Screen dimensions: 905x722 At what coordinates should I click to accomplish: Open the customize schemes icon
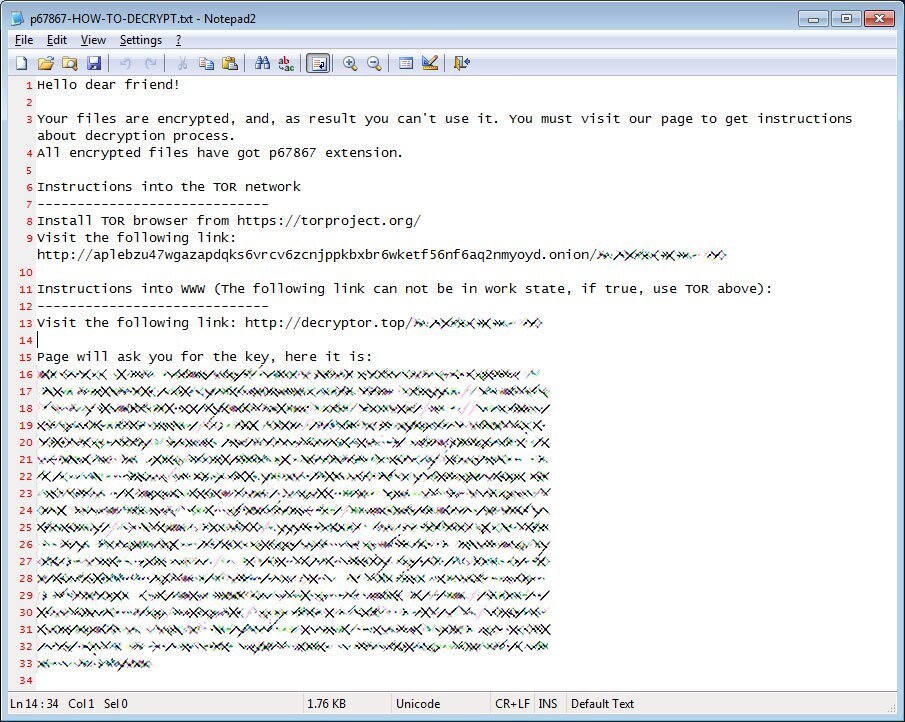tap(430, 63)
